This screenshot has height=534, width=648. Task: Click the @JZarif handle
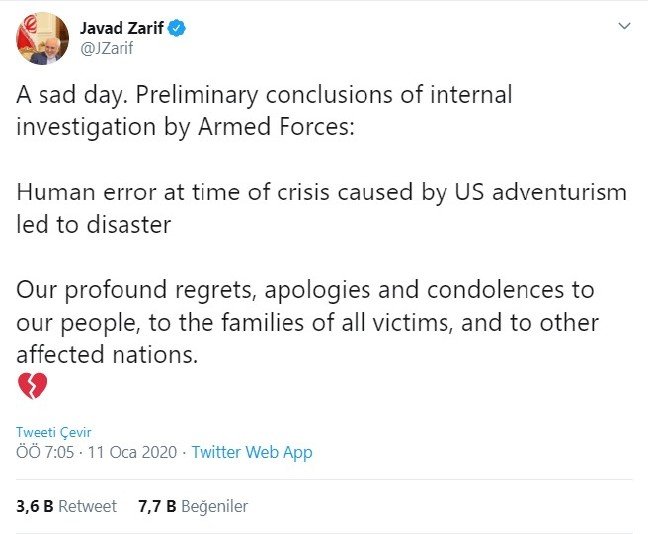point(108,49)
